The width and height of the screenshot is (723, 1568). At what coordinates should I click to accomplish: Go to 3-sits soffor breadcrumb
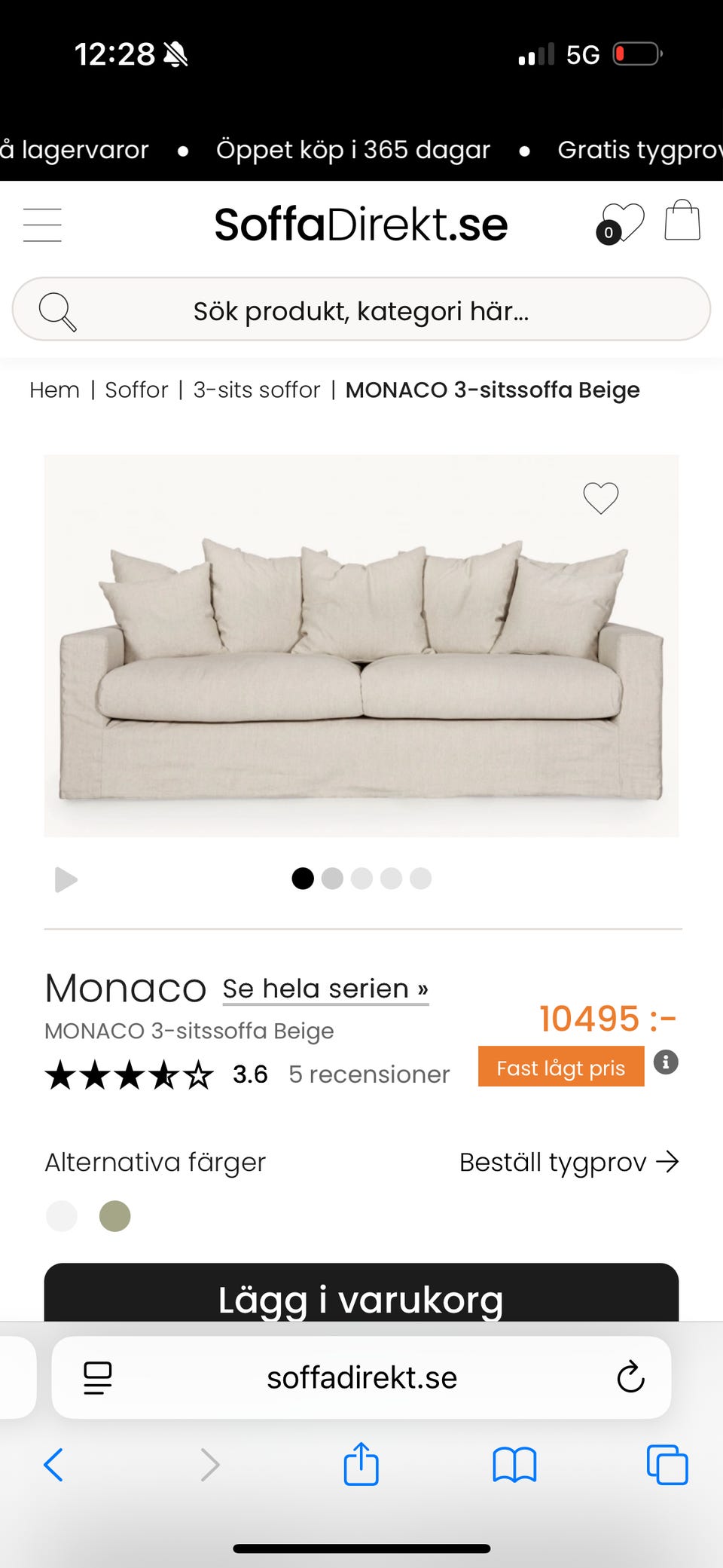(x=257, y=390)
